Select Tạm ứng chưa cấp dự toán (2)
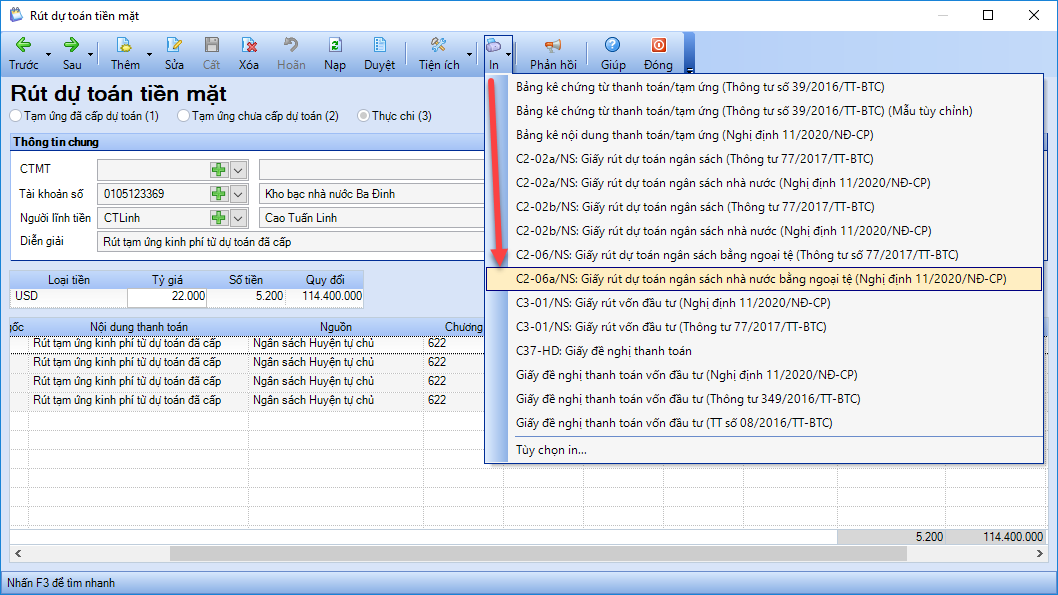 pyautogui.click(x=184, y=116)
